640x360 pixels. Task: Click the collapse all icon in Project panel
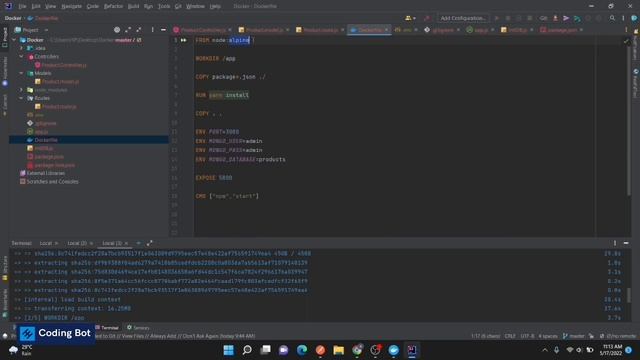[139, 30]
